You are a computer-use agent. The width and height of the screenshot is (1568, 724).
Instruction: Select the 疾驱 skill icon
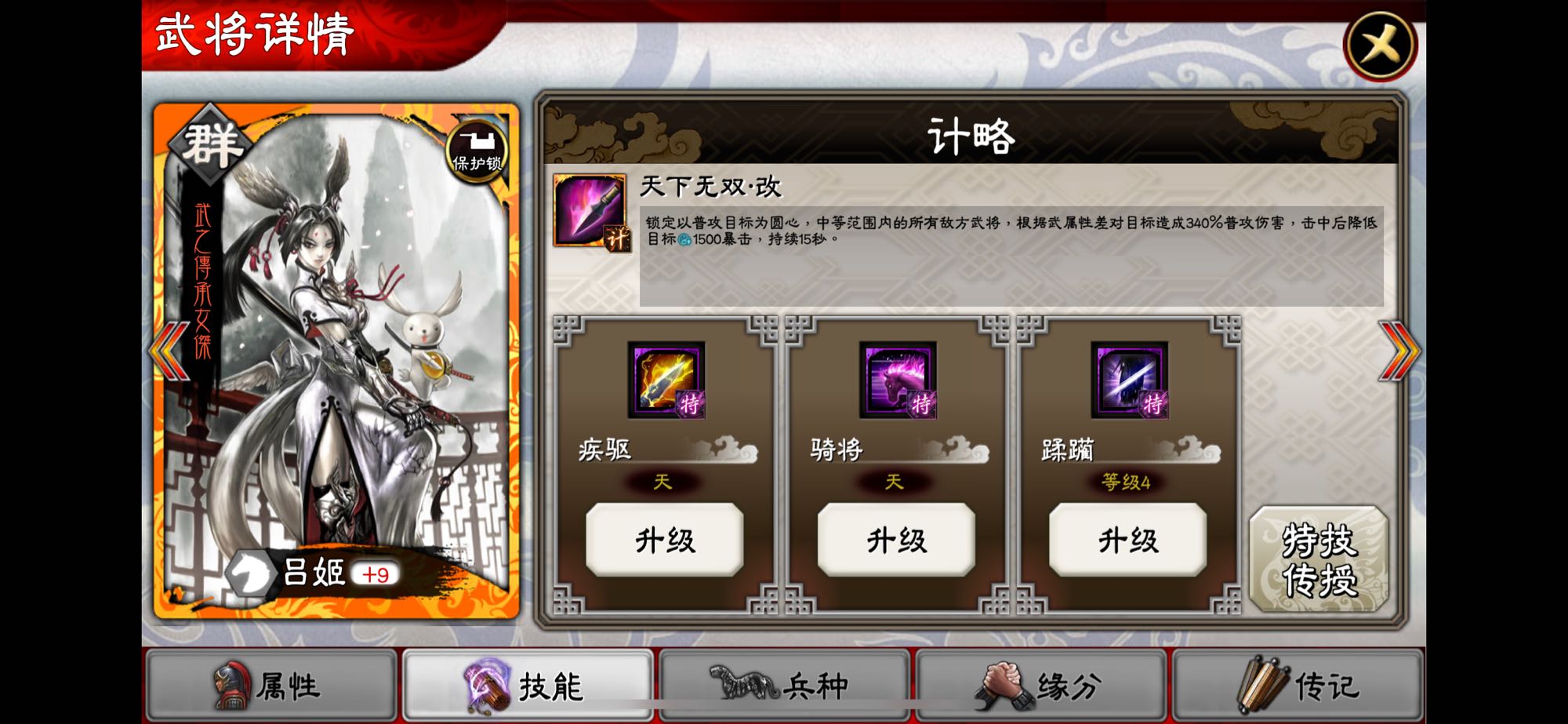(666, 380)
